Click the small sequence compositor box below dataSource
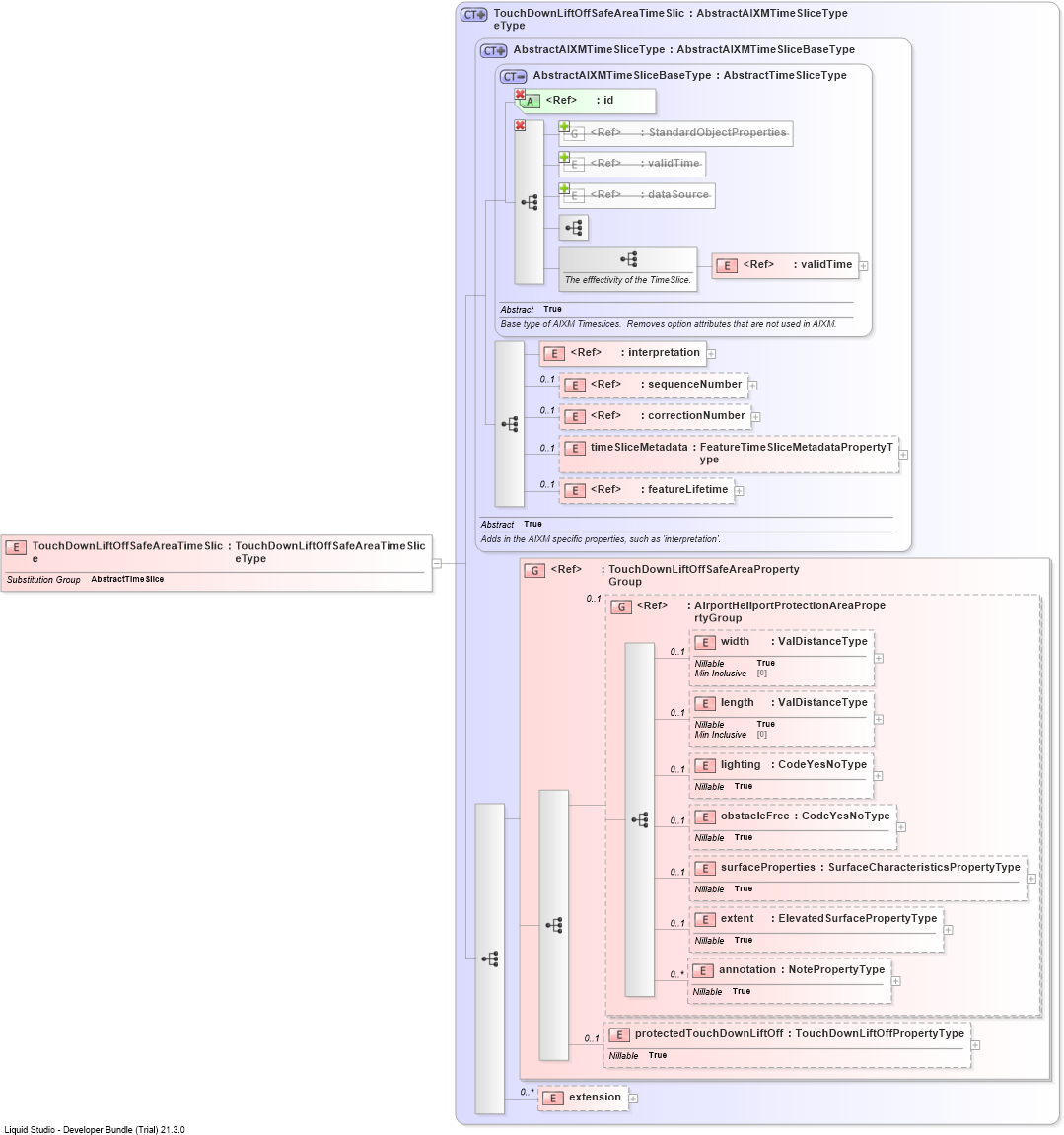This screenshot has width=1064, height=1135. click(x=574, y=228)
